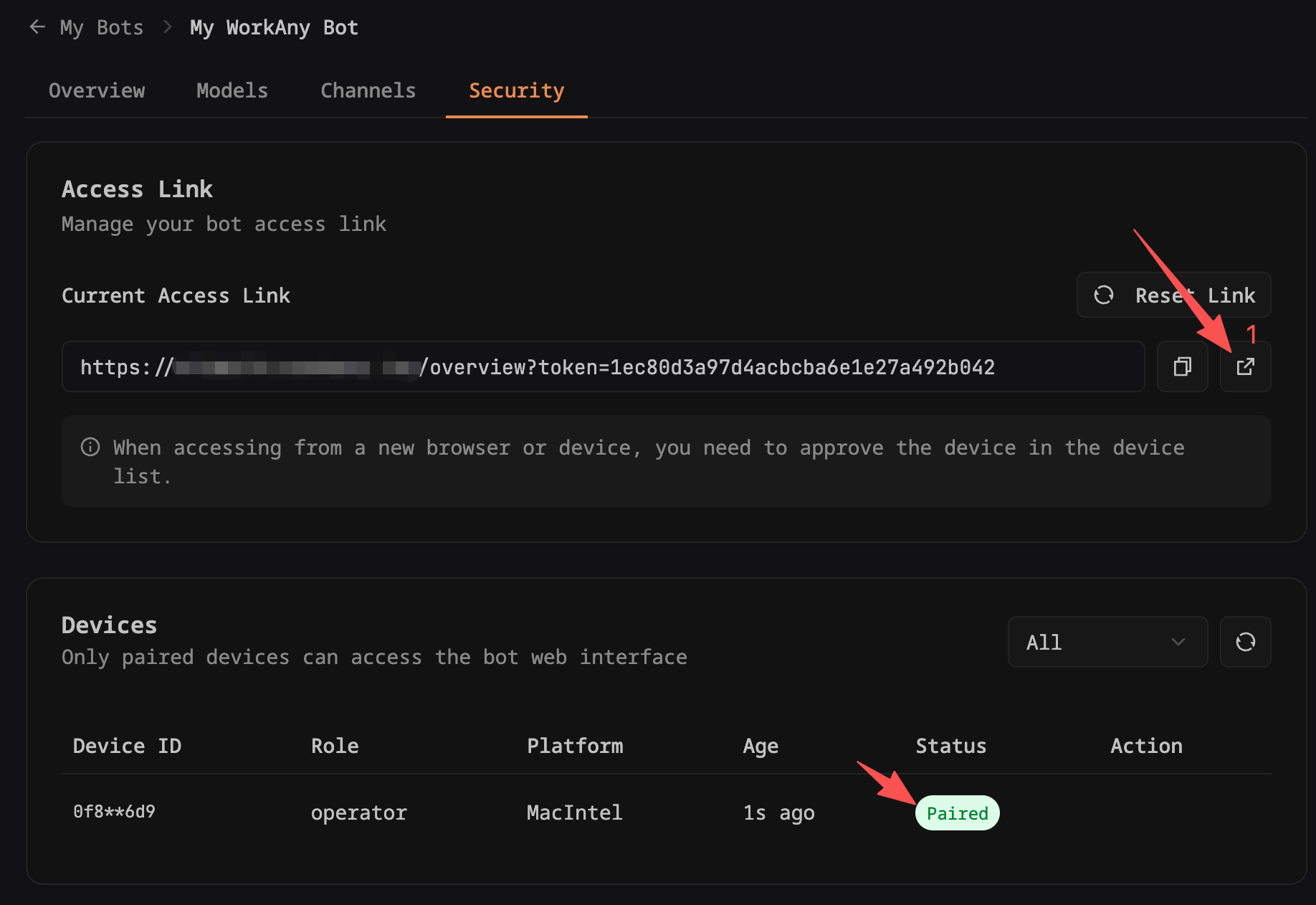Image resolution: width=1316 pixels, height=905 pixels.
Task: Select the Security tab
Action: coord(516,90)
